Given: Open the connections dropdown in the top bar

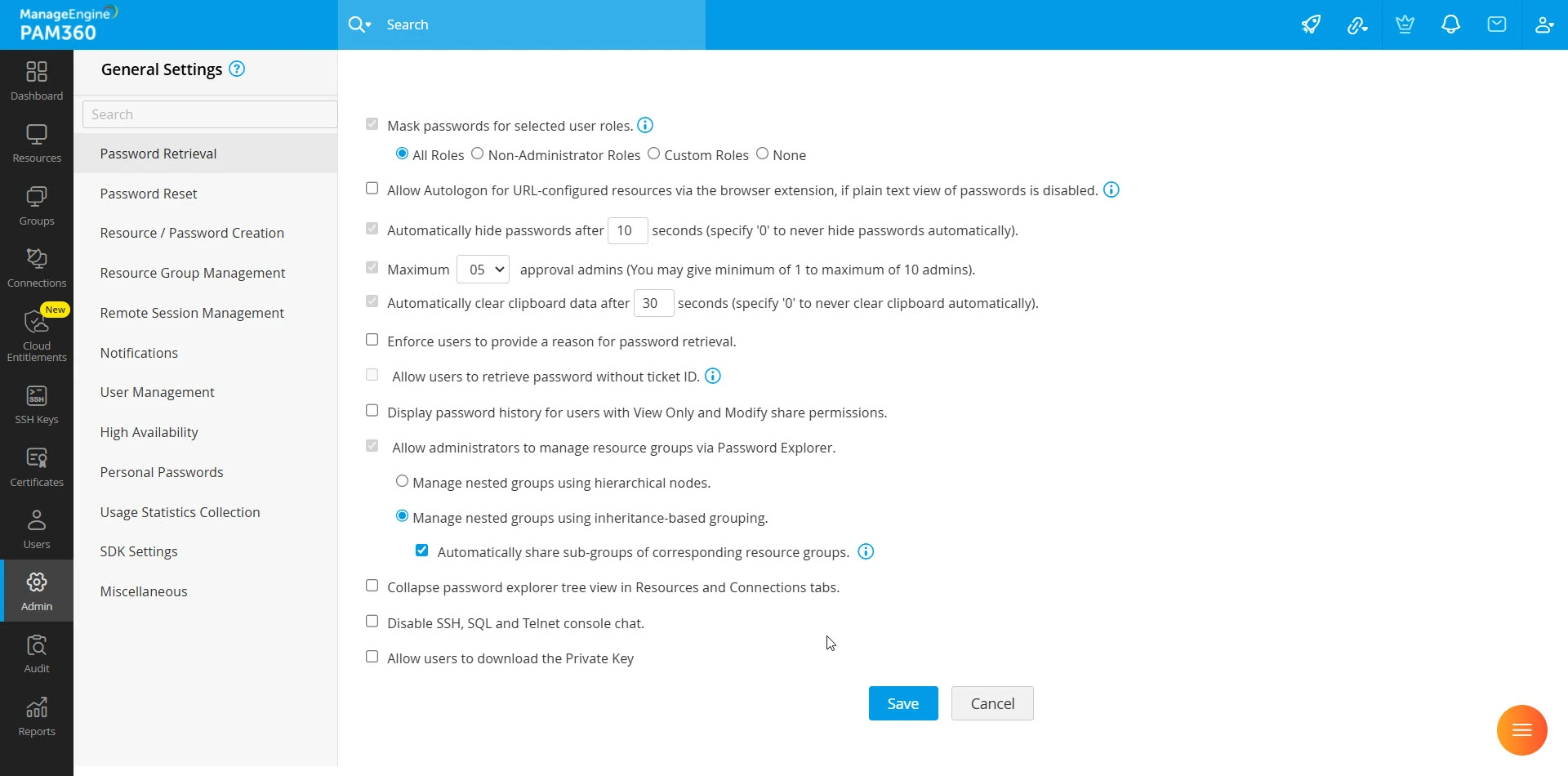Looking at the screenshot, I should pyautogui.click(x=1357, y=25).
